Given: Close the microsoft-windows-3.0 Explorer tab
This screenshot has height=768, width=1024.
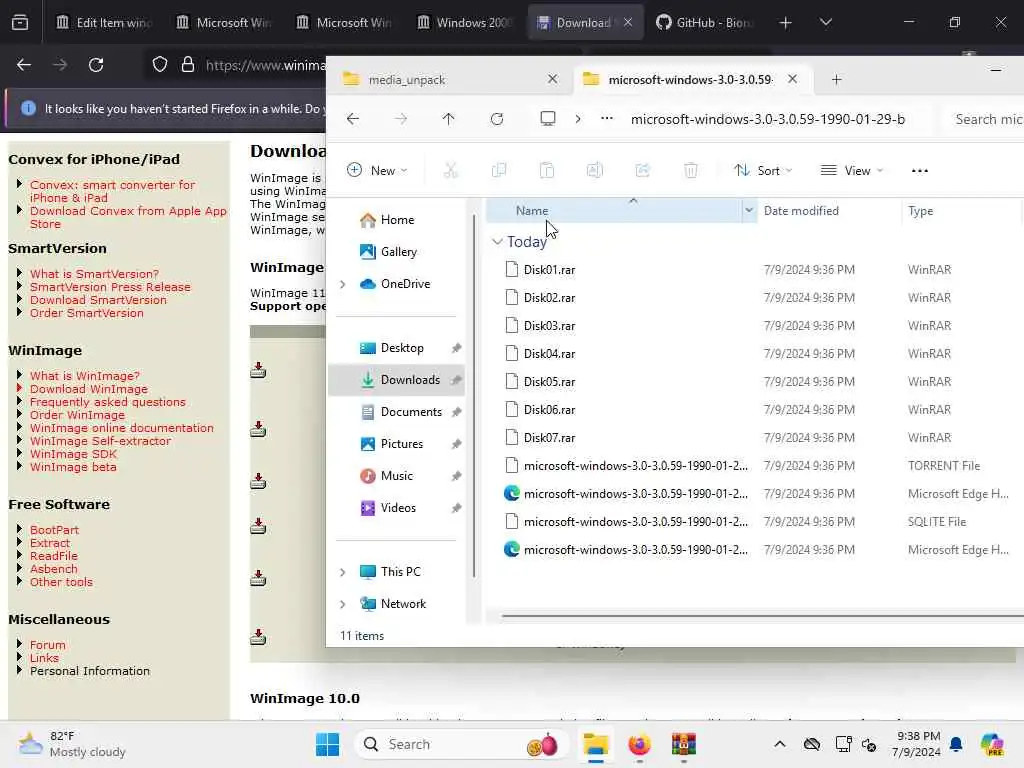Looking at the screenshot, I should point(792,79).
